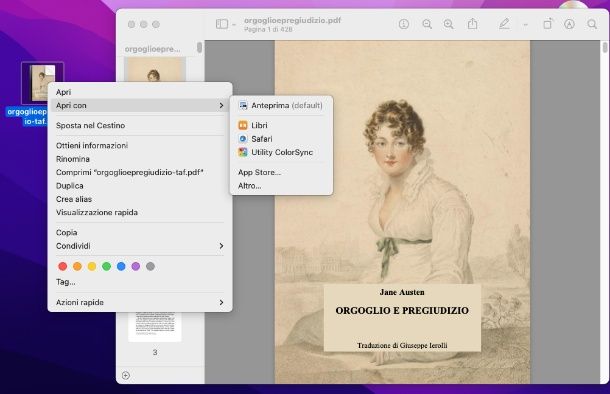Choose Visualizzazione rapida

(x=140, y=212)
